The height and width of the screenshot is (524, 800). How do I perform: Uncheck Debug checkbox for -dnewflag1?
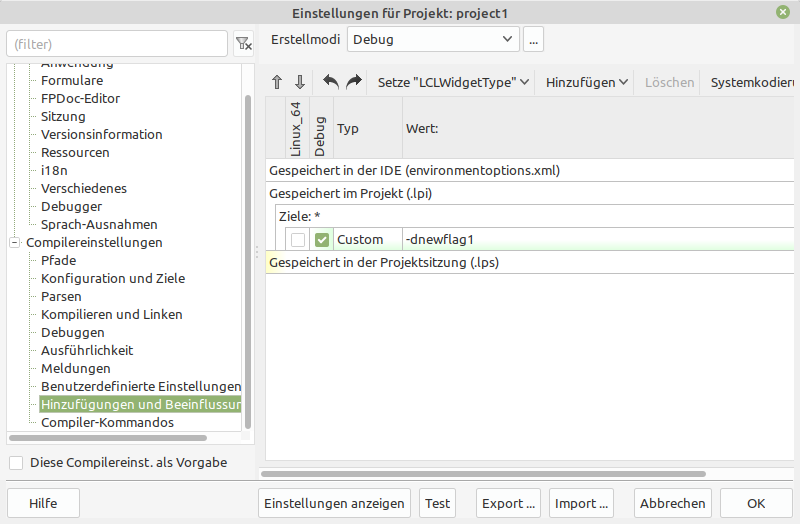point(321,240)
